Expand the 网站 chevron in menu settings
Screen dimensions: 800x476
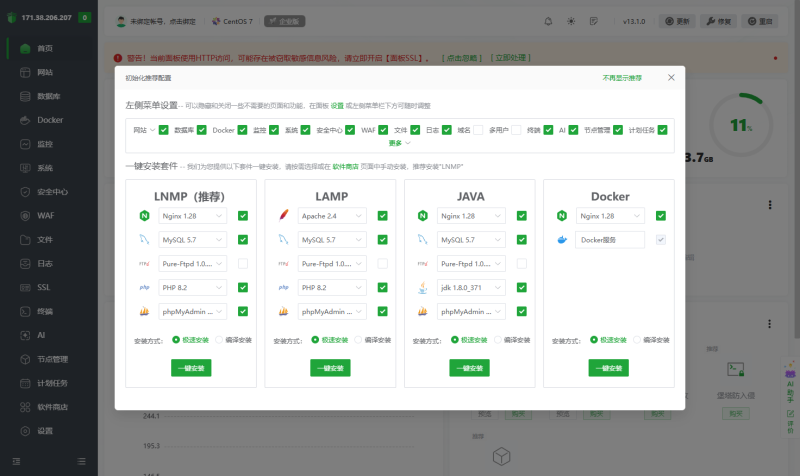click(x=152, y=130)
